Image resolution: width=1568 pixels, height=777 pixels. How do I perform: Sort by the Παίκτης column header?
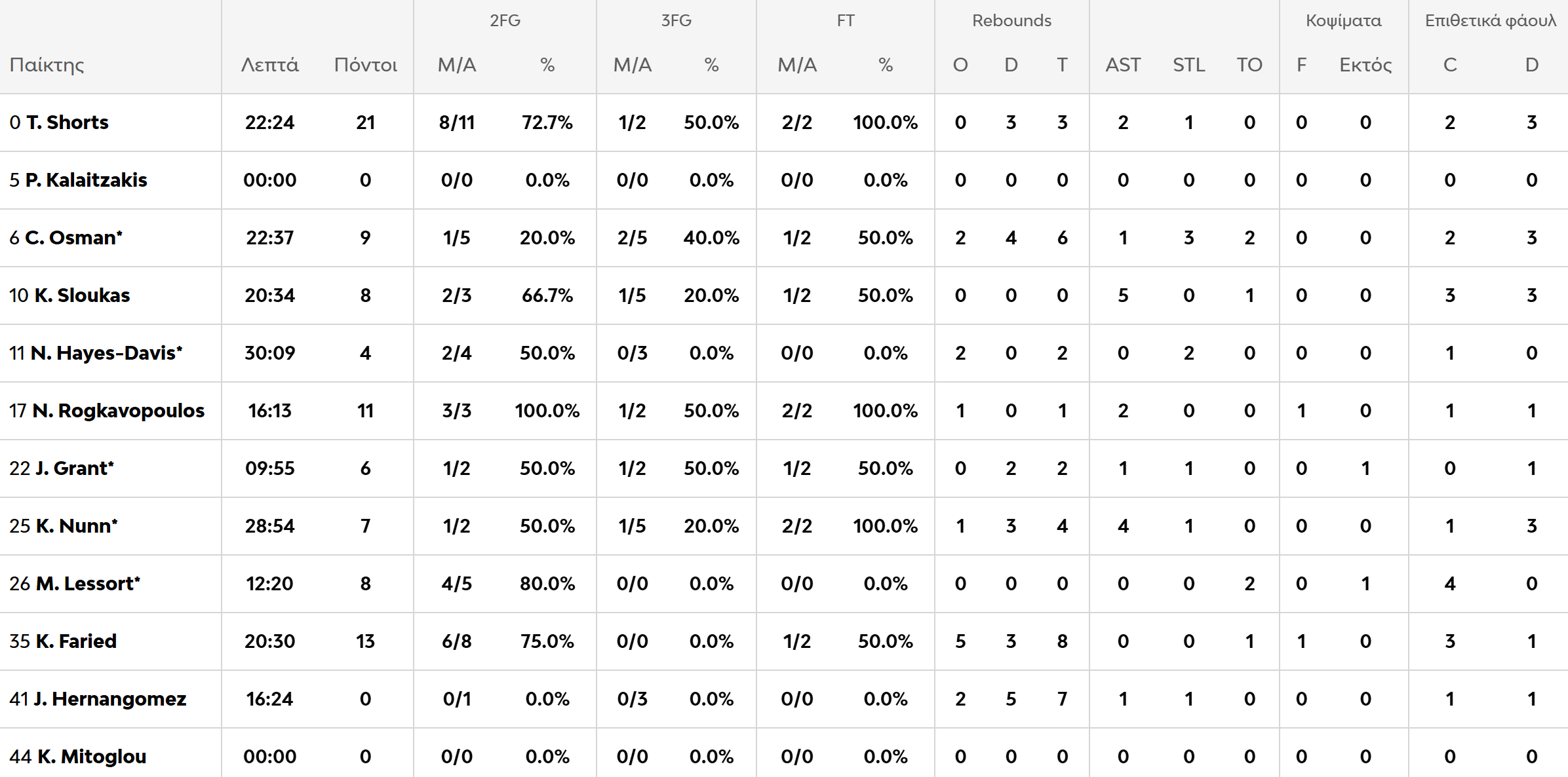47,65
